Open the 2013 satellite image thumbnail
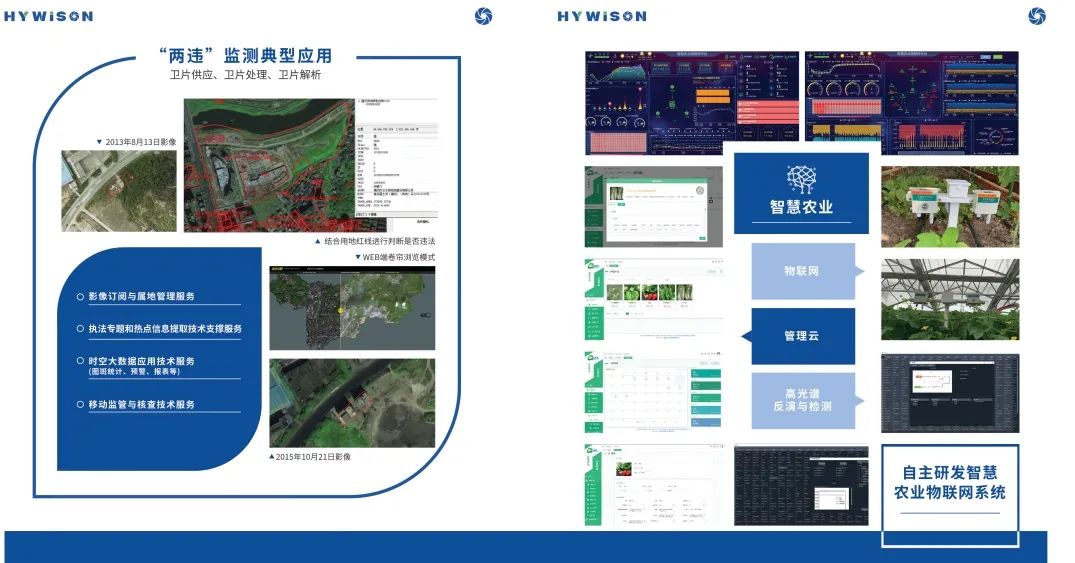 119,191
